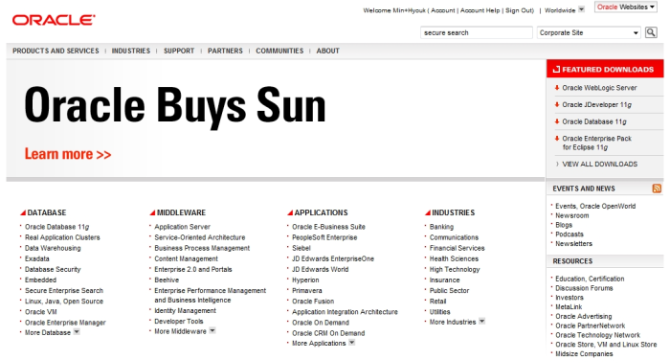Open Secure Enterprise Search link
The height and width of the screenshot is (363, 665).
(x=64, y=290)
